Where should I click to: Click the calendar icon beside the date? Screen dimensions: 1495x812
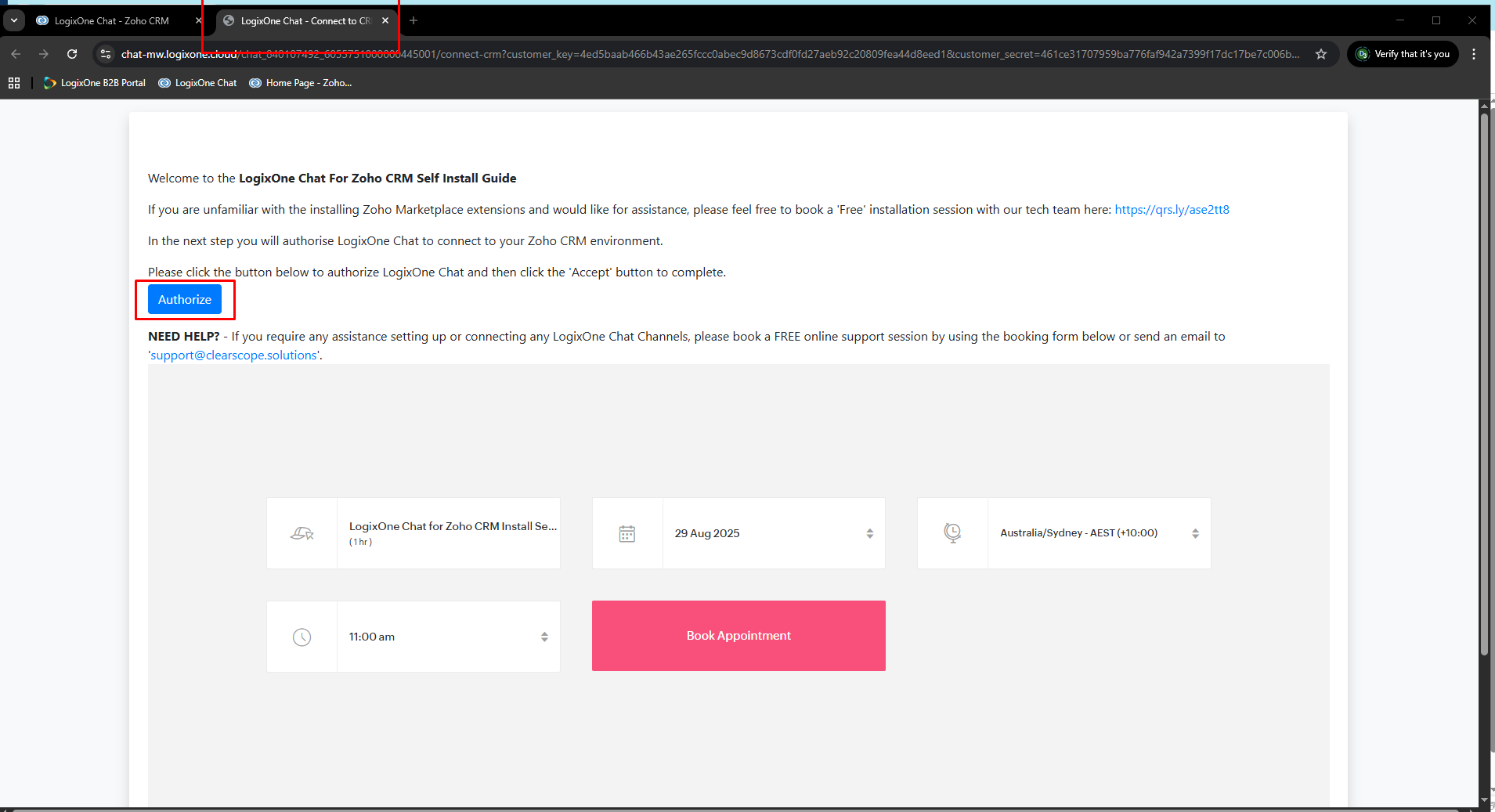coord(627,534)
